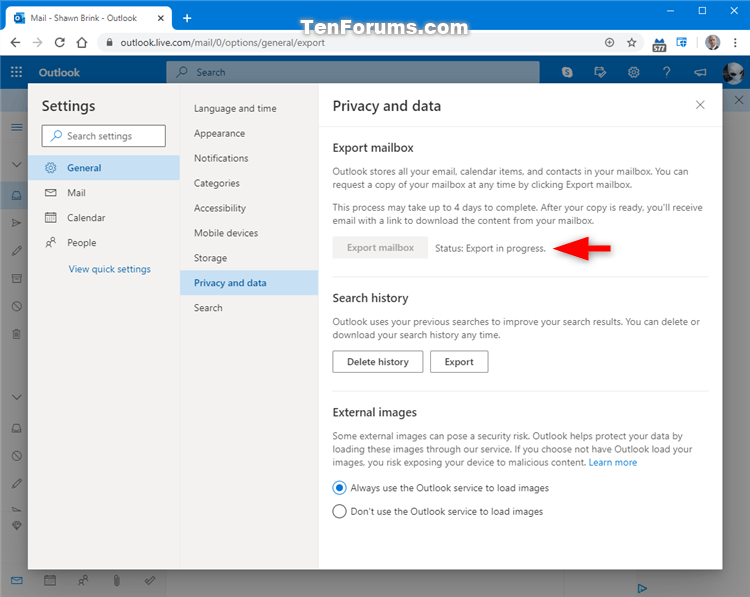Collapse Folders chevron in lower left rail
Screen dimensions: 750x597
click(16, 397)
